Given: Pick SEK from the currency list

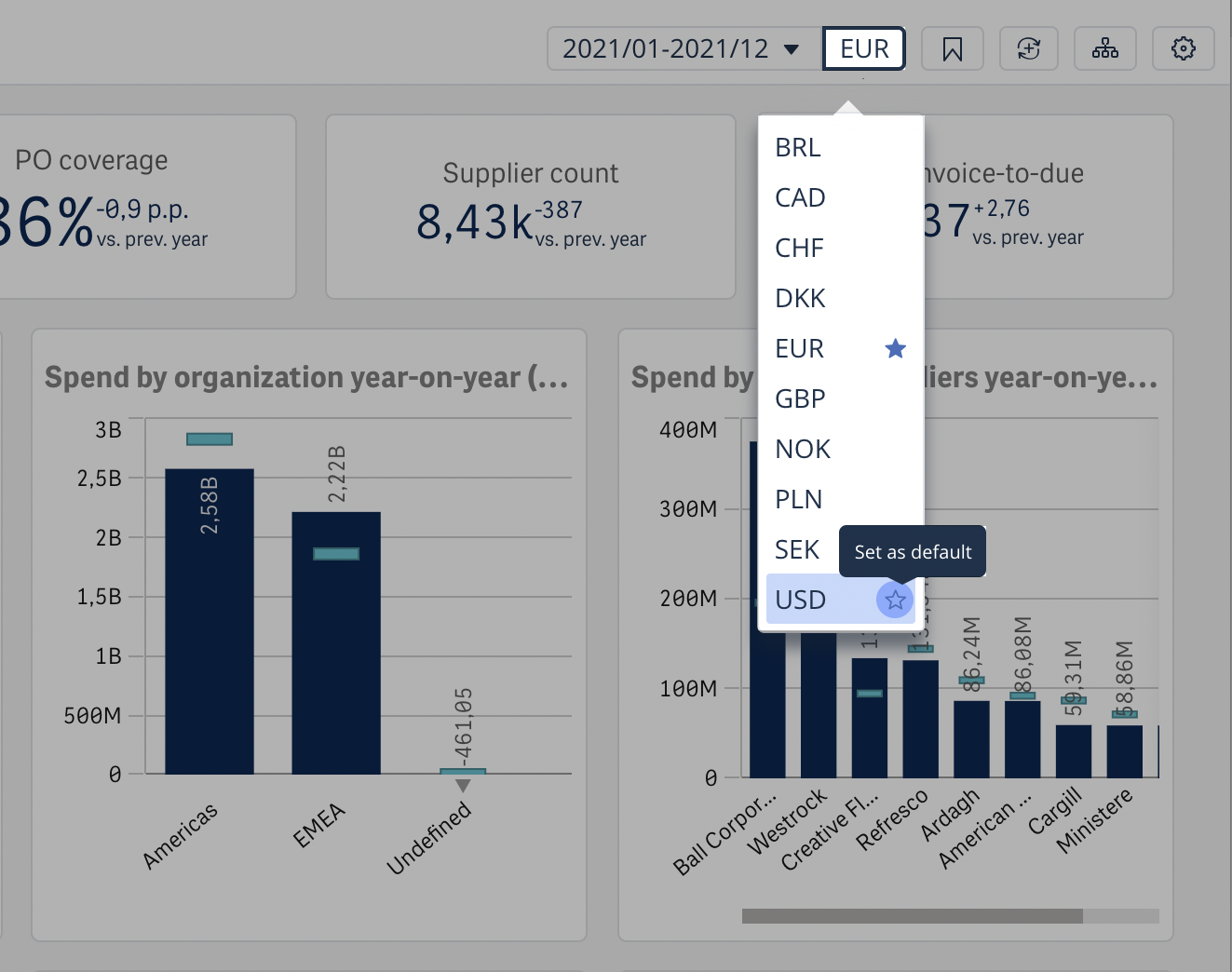Looking at the screenshot, I should pos(797,549).
